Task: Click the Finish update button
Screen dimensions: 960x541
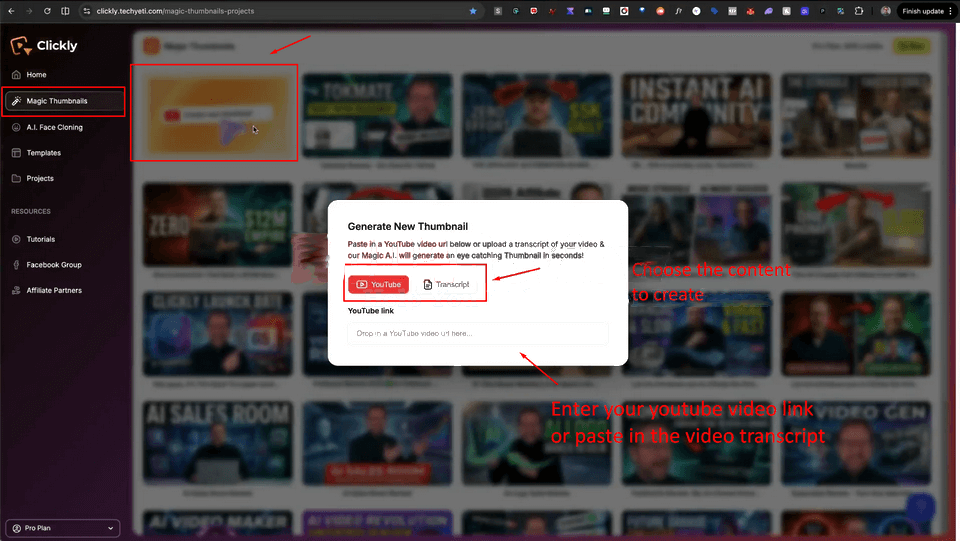Action: [923, 11]
